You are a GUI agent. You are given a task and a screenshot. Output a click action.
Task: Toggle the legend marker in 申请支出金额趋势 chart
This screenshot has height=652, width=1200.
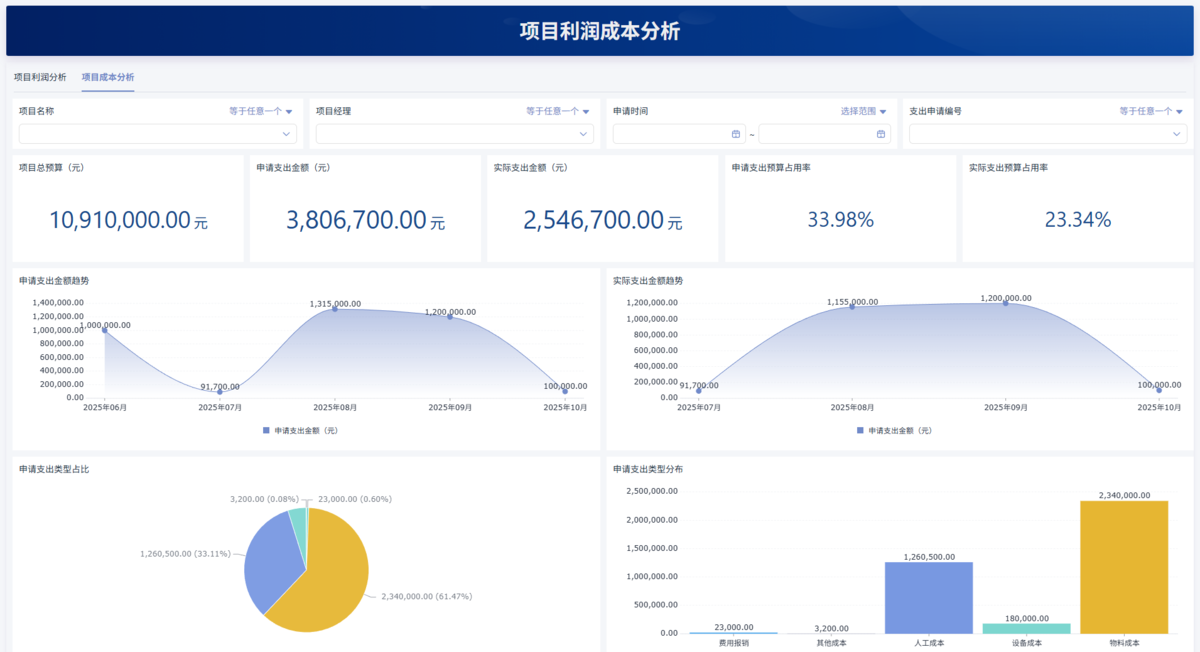[267, 430]
